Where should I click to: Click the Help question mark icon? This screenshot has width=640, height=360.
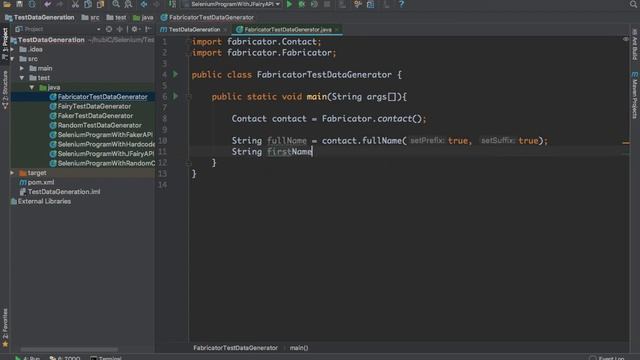[401, 4]
